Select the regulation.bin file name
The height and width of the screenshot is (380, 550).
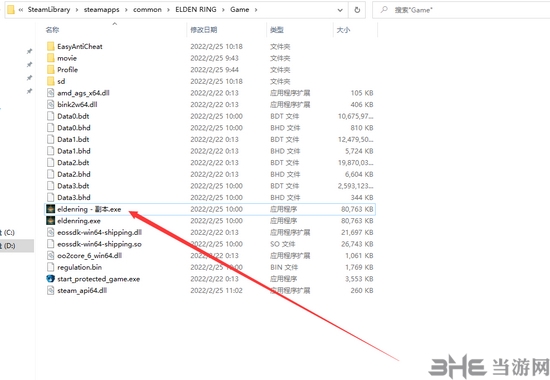[x=80, y=267]
